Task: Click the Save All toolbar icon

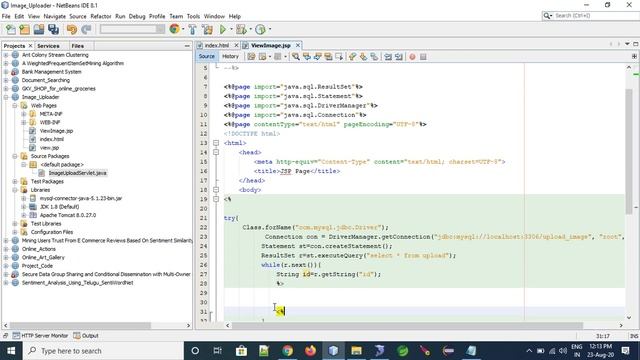Action: [x=53, y=29]
